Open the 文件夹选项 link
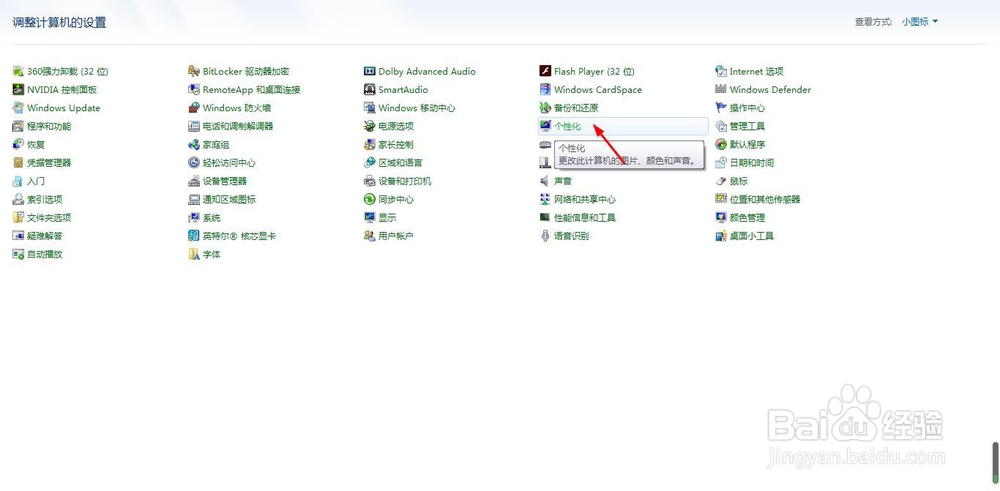The image size is (1000, 491). coord(49,217)
